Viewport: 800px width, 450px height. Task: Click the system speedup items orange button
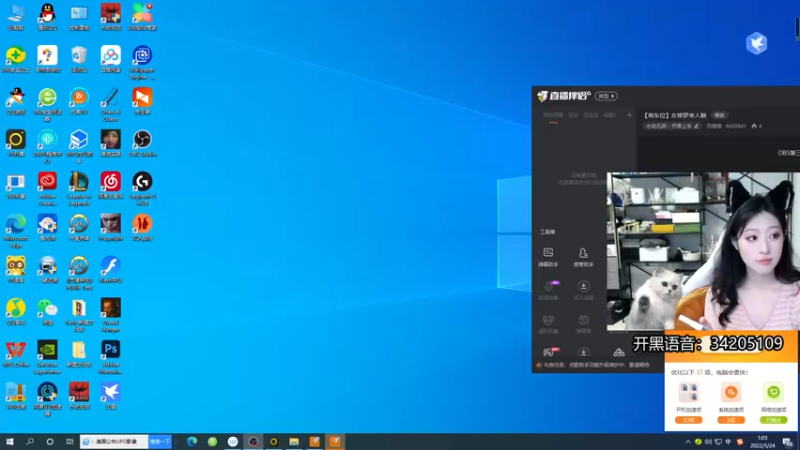(731, 420)
